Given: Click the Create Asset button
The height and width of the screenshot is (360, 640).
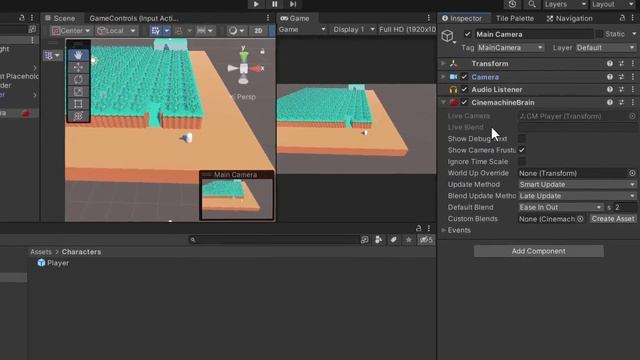Looking at the screenshot, I should [x=613, y=219].
